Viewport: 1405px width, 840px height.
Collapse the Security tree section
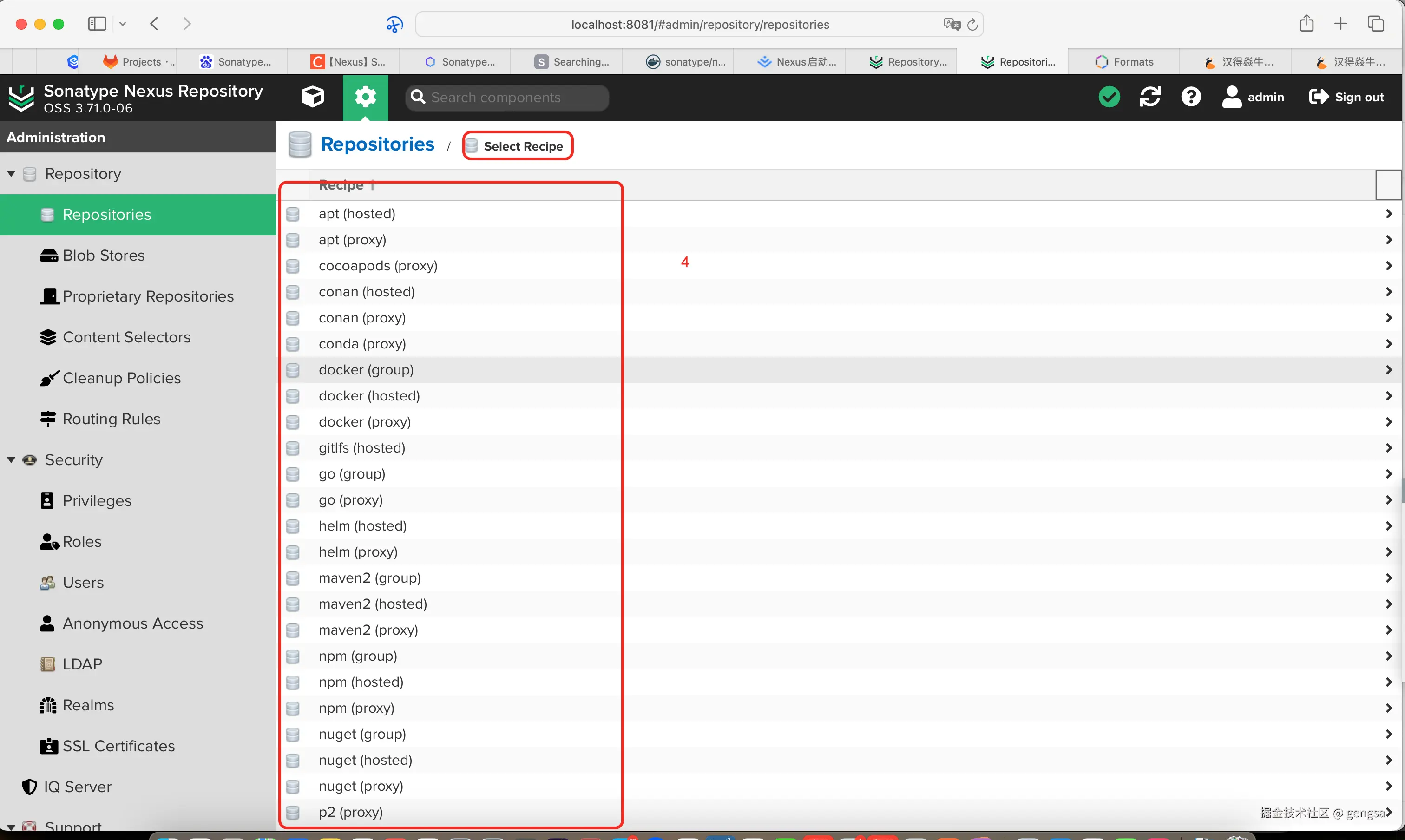tap(11, 459)
